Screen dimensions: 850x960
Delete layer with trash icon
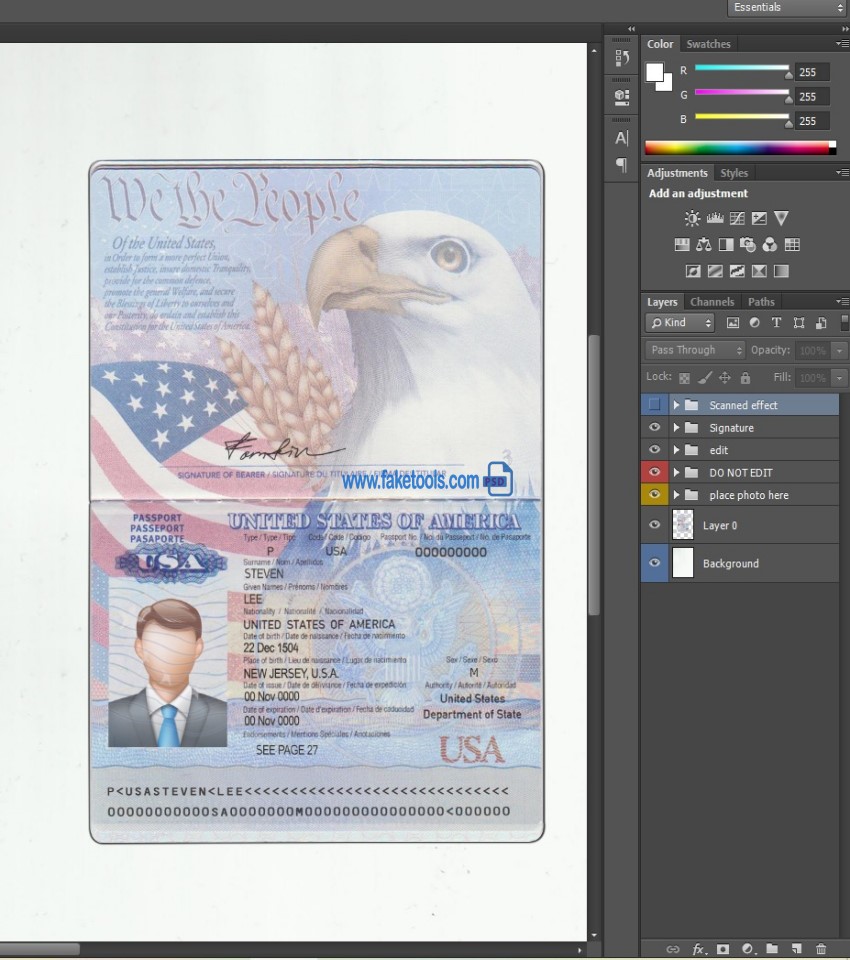tap(821, 949)
